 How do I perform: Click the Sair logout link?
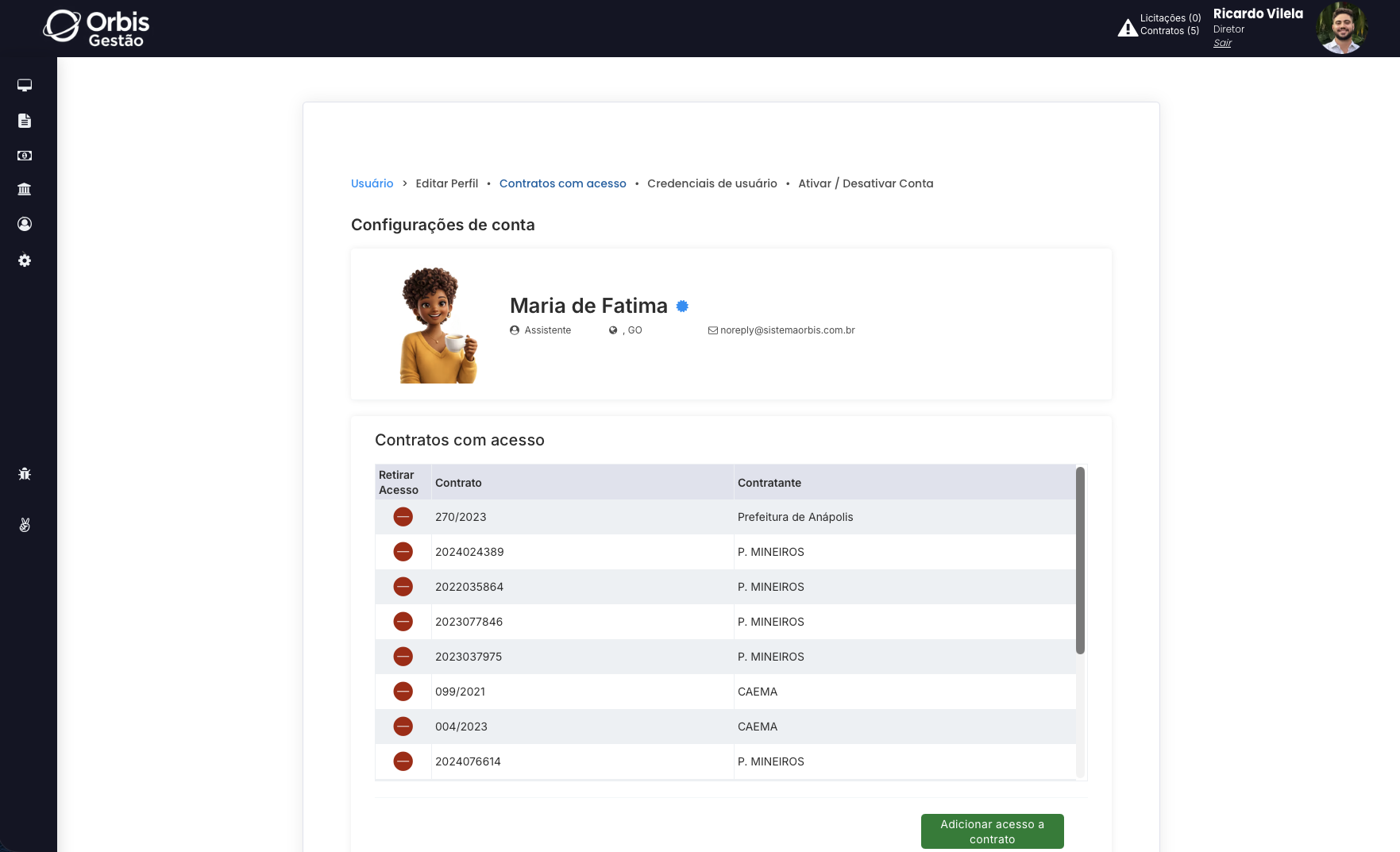(x=1222, y=42)
